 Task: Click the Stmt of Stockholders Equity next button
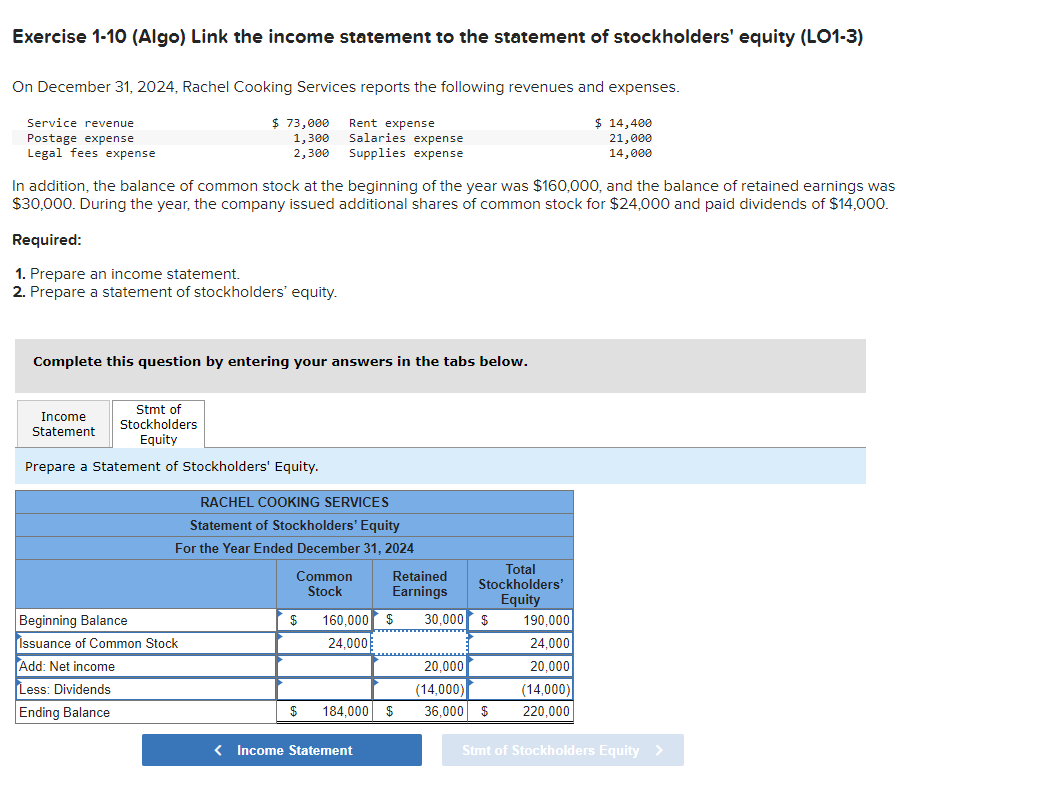click(x=562, y=750)
